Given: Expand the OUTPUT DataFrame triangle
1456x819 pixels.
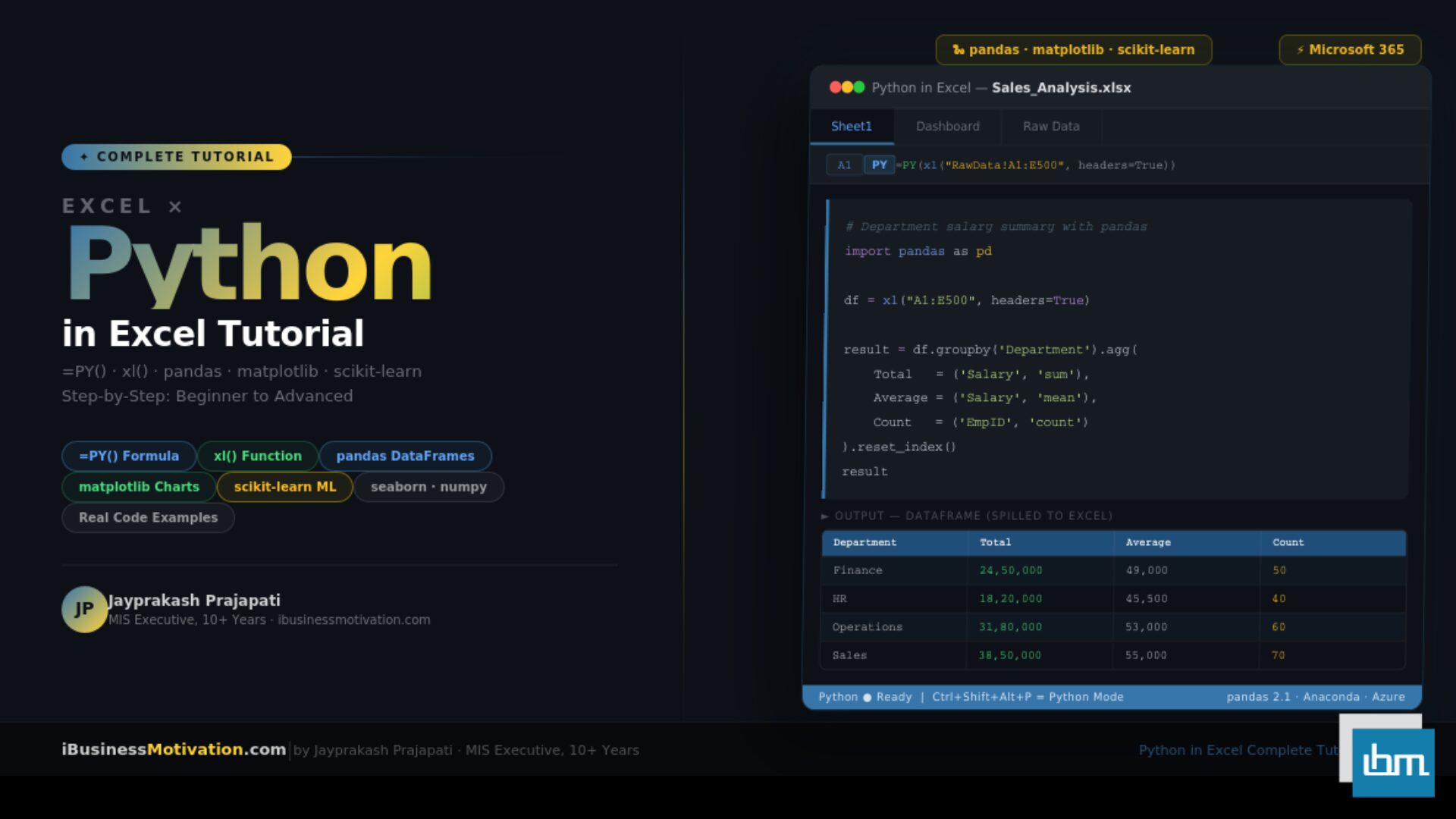Looking at the screenshot, I should point(824,516).
